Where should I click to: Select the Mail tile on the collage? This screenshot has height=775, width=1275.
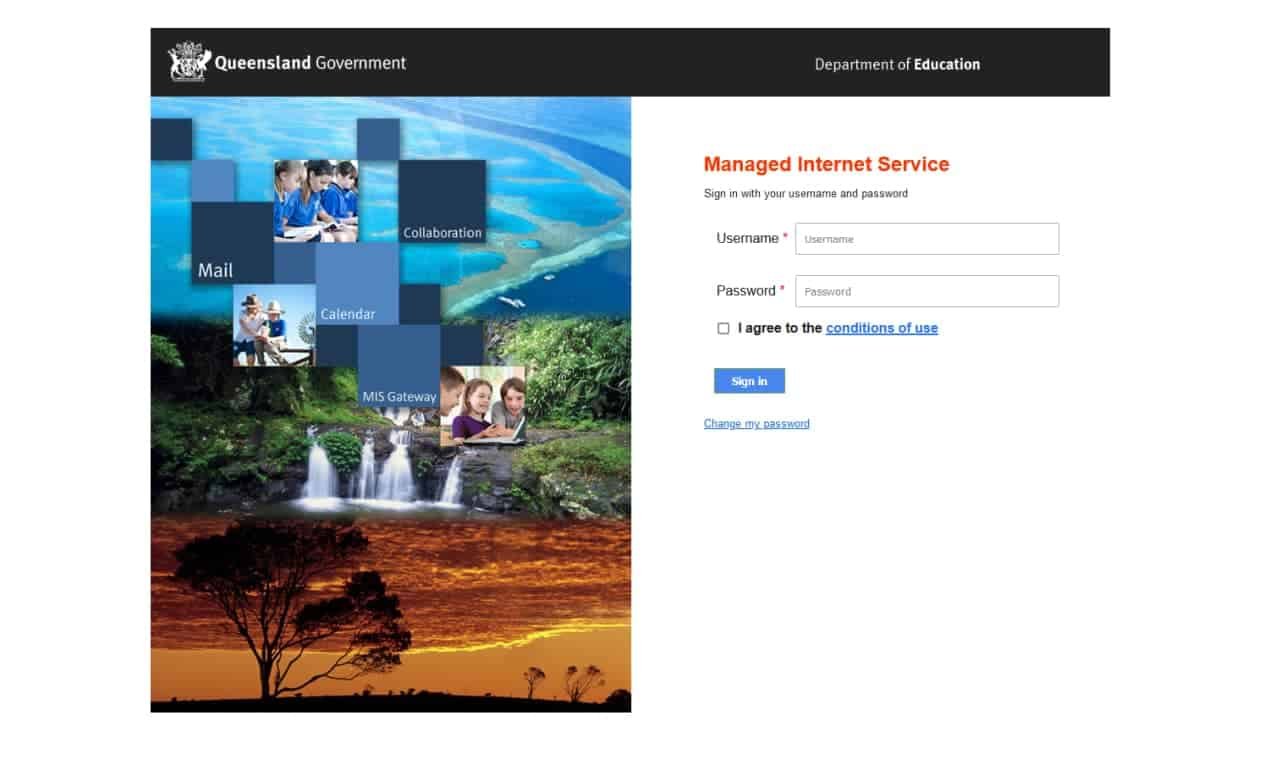tap(214, 269)
